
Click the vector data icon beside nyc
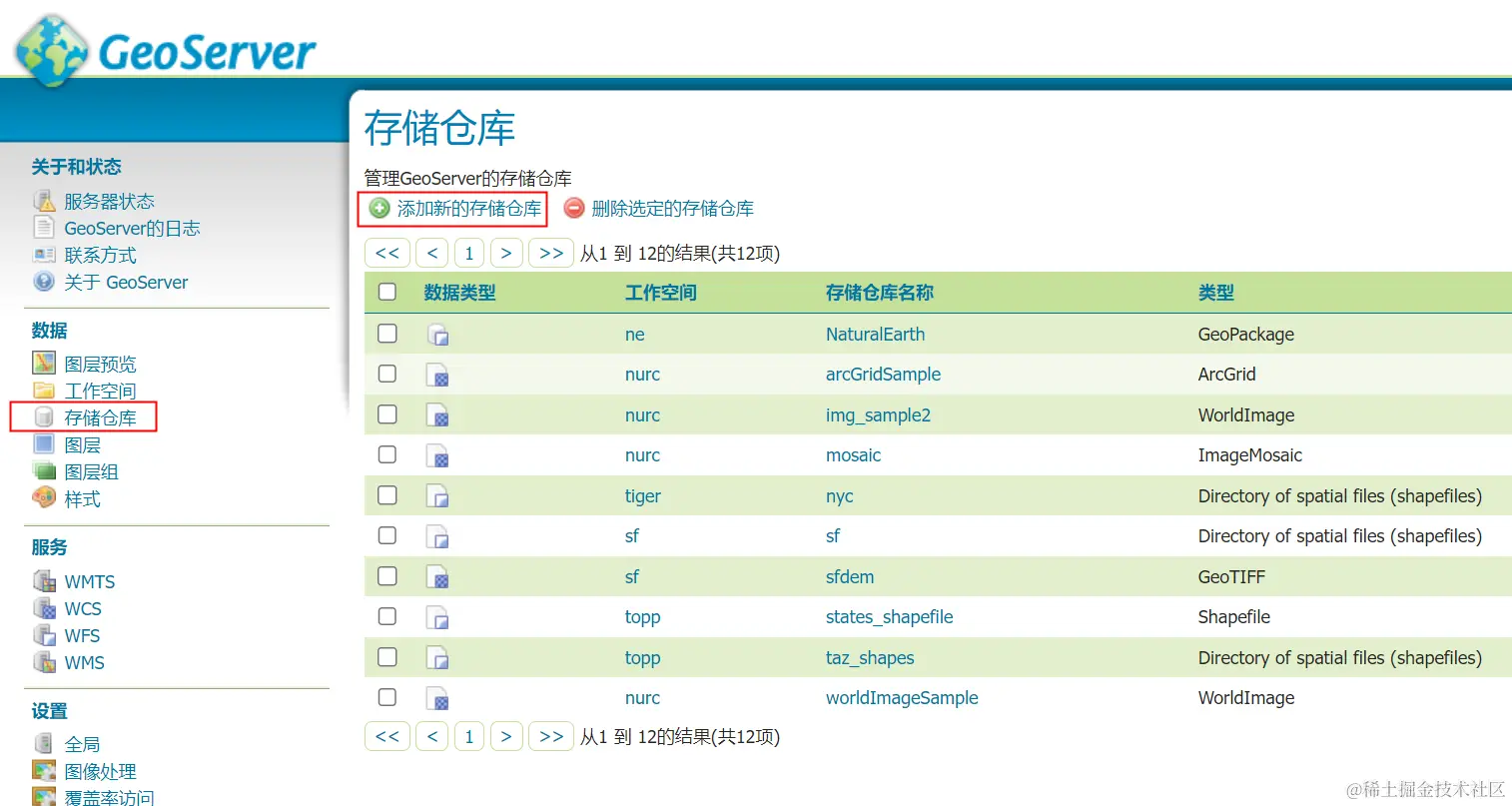pos(438,495)
